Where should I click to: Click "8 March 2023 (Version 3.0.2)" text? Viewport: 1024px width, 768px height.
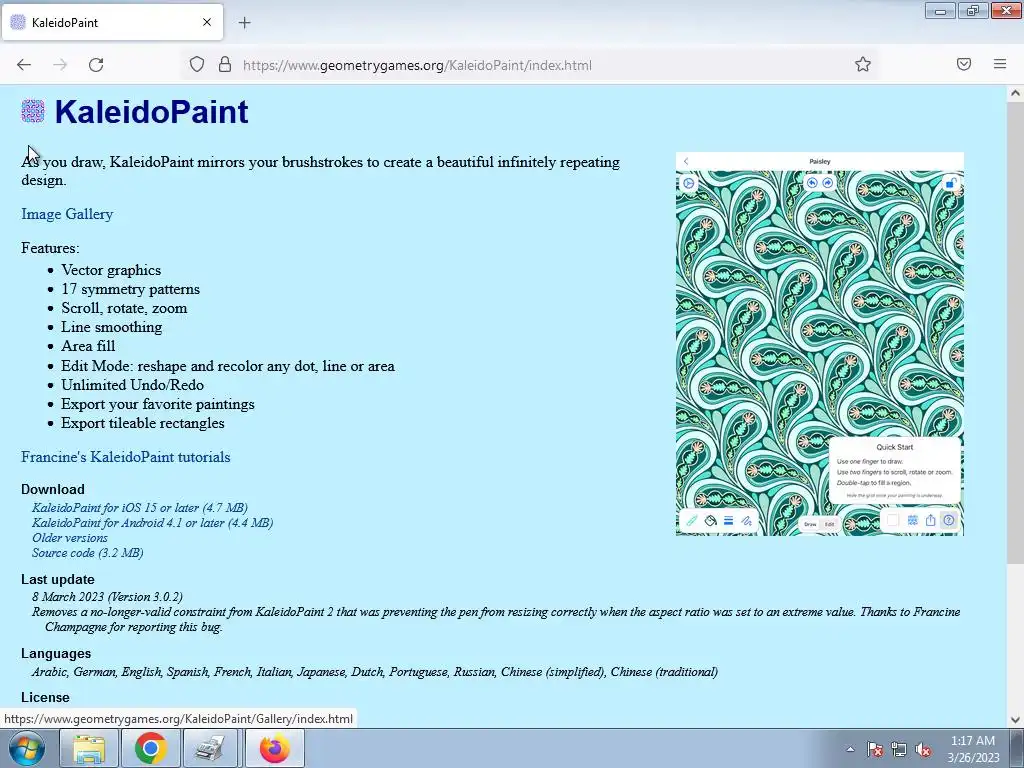pyautogui.click(x=107, y=597)
